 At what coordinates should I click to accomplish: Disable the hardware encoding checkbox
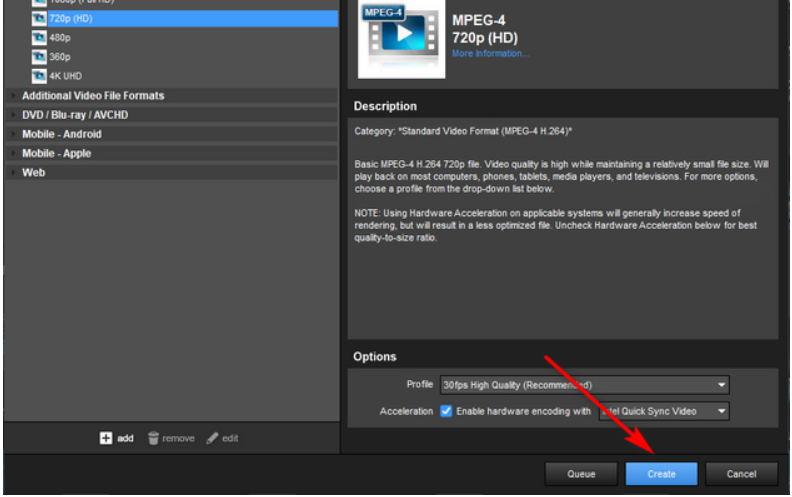[446, 411]
